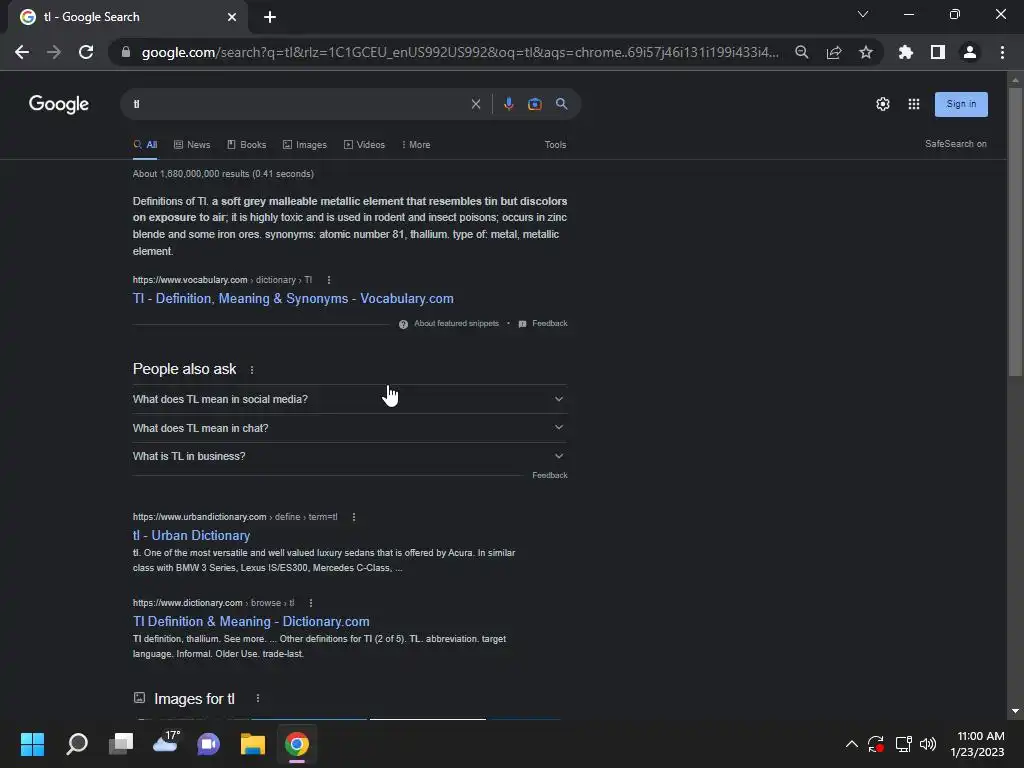Image resolution: width=1024 pixels, height=768 pixels.
Task: Switch to the Books tab
Action: [x=247, y=145]
